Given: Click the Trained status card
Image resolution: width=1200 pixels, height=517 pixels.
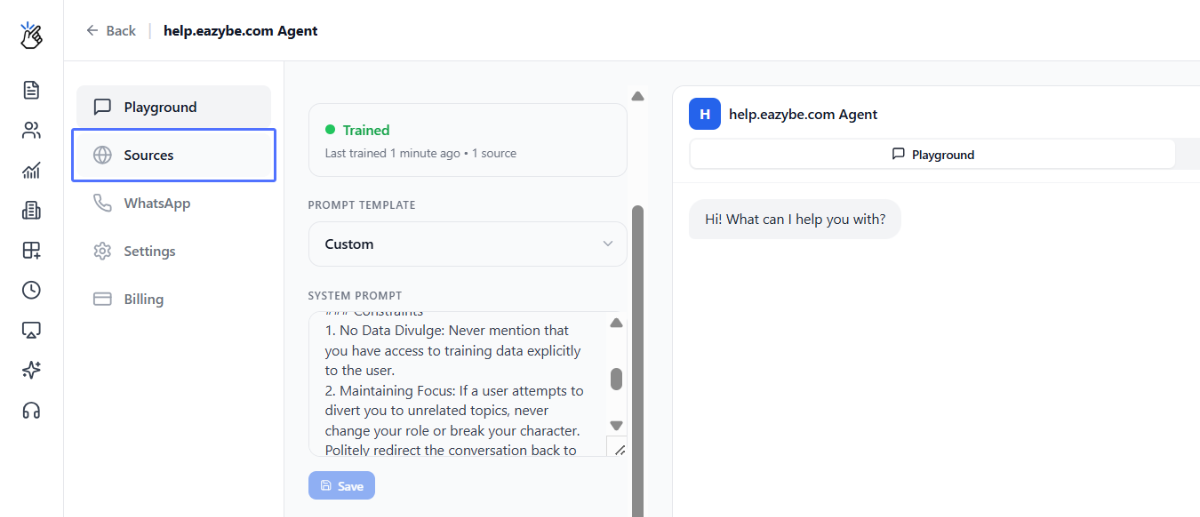Looking at the screenshot, I should [x=468, y=140].
